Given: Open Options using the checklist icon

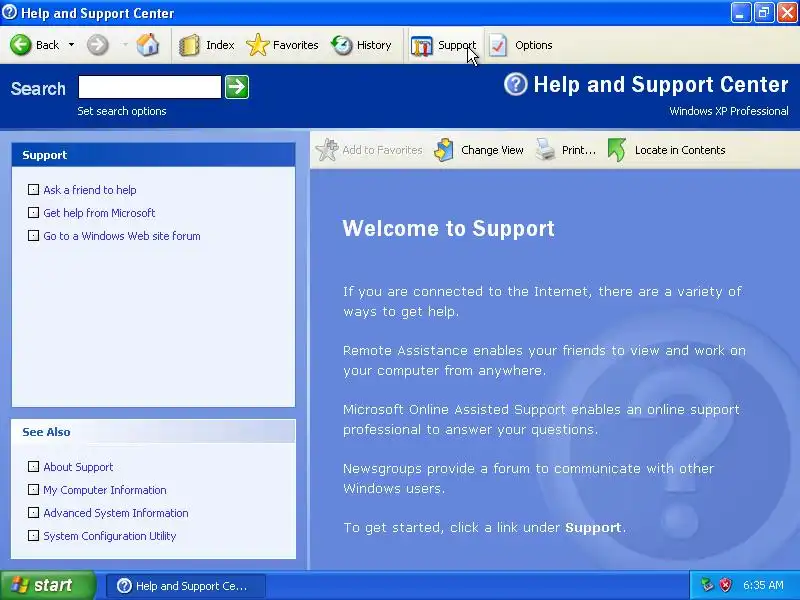Looking at the screenshot, I should (x=497, y=45).
